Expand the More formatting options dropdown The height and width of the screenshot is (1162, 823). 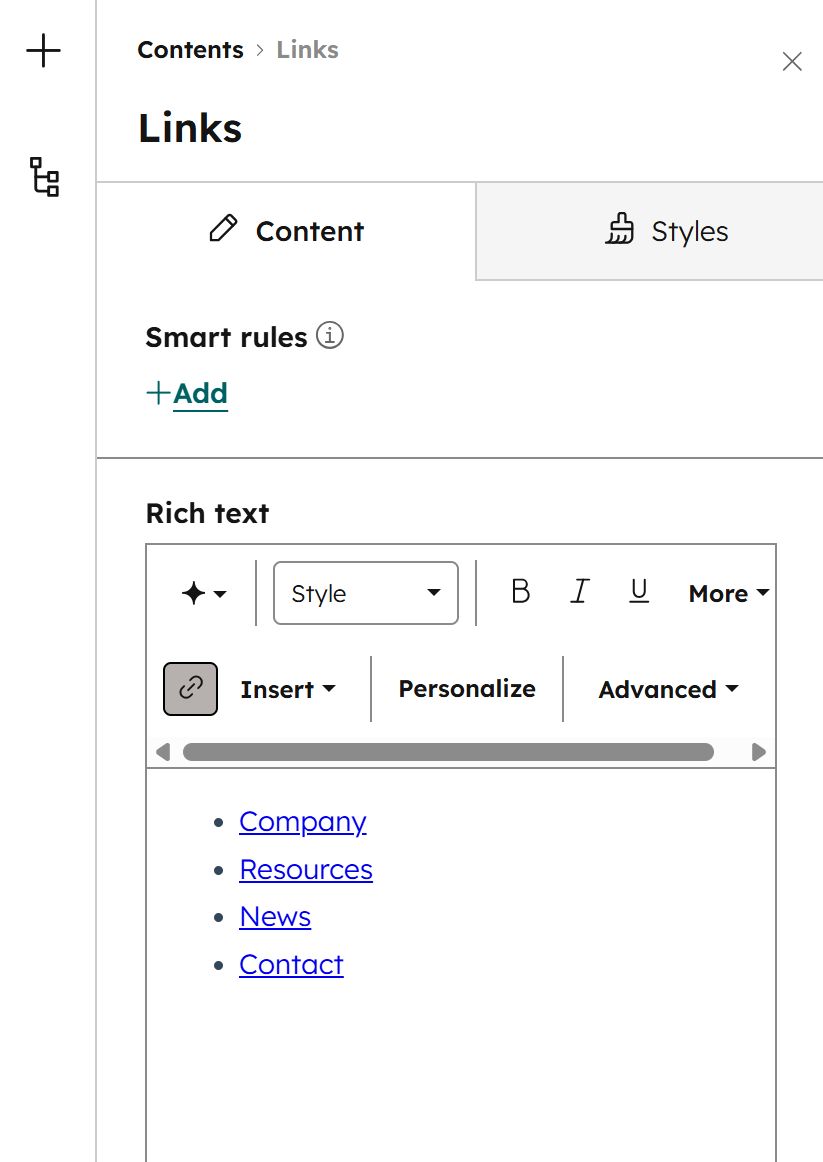click(x=728, y=593)
